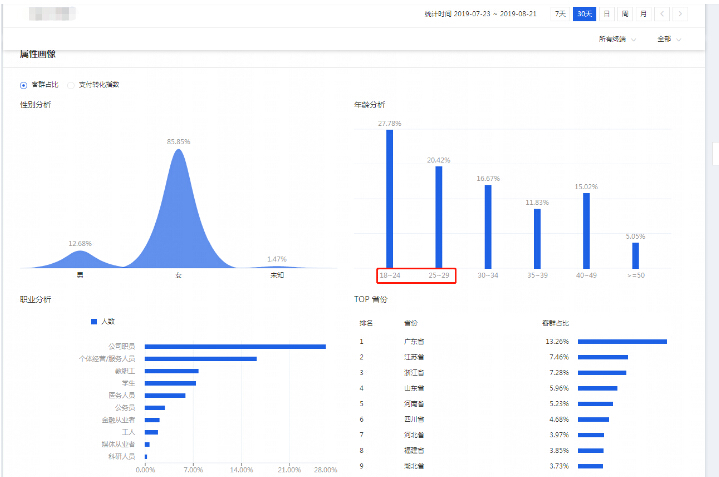Screen dimensions: 719x477
Task: Toggle the 人数 legend color swatch
Action: [94, 321]
